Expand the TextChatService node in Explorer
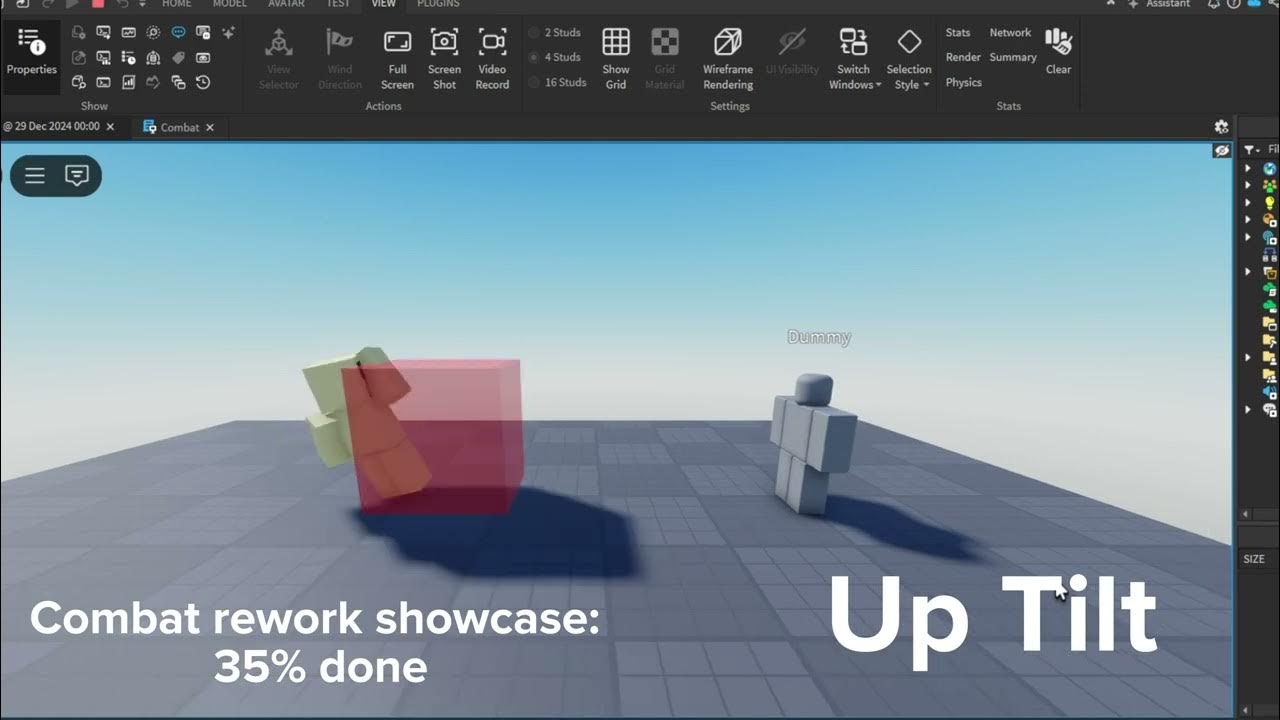 pyautogui.click(x=1248, y=409)
